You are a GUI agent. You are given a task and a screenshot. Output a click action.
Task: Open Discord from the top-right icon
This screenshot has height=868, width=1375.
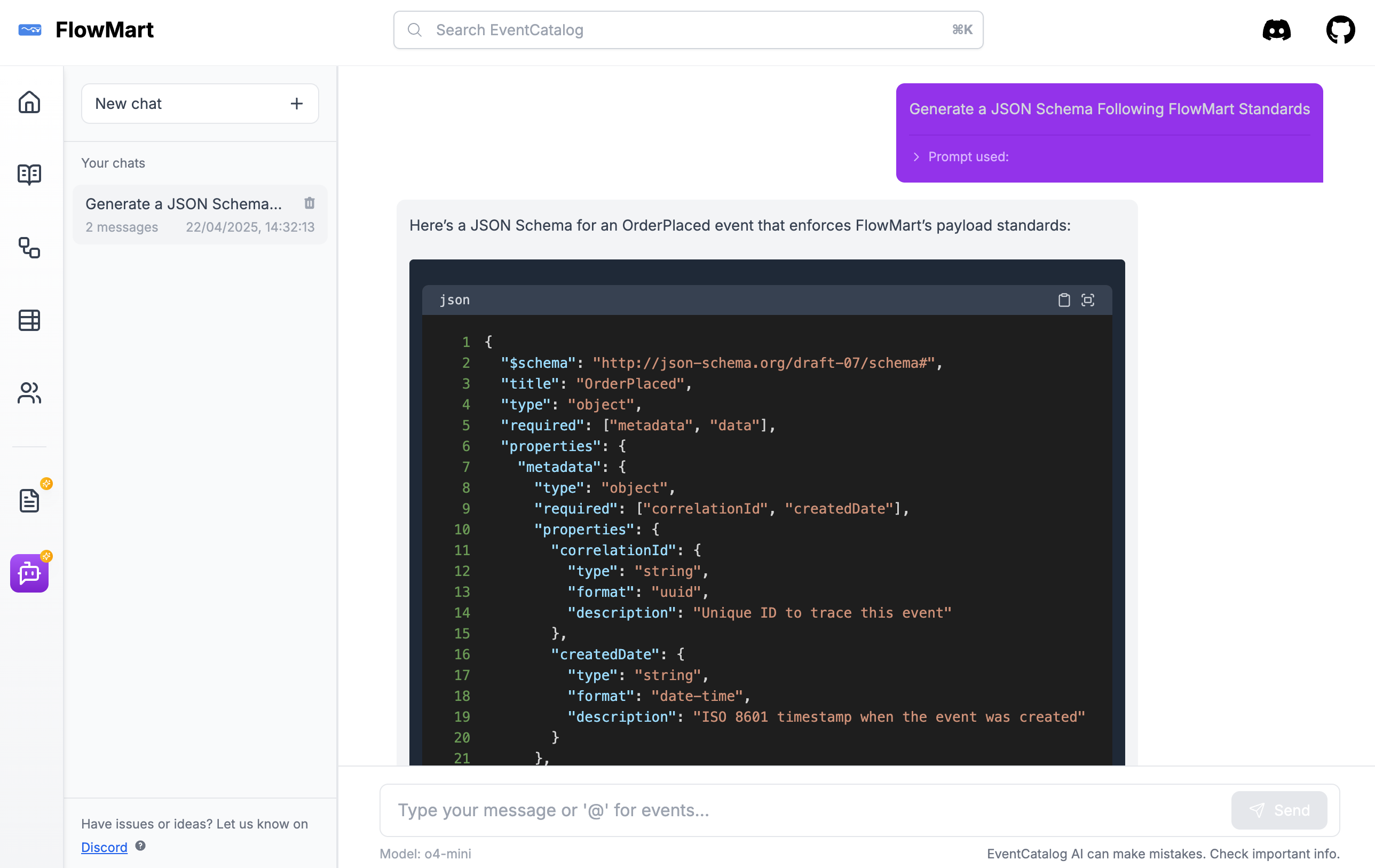pos(1277,30)
